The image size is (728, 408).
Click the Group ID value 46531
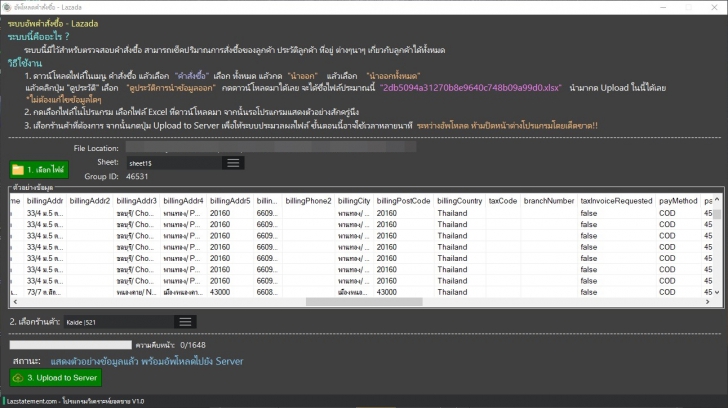[137, 176]
